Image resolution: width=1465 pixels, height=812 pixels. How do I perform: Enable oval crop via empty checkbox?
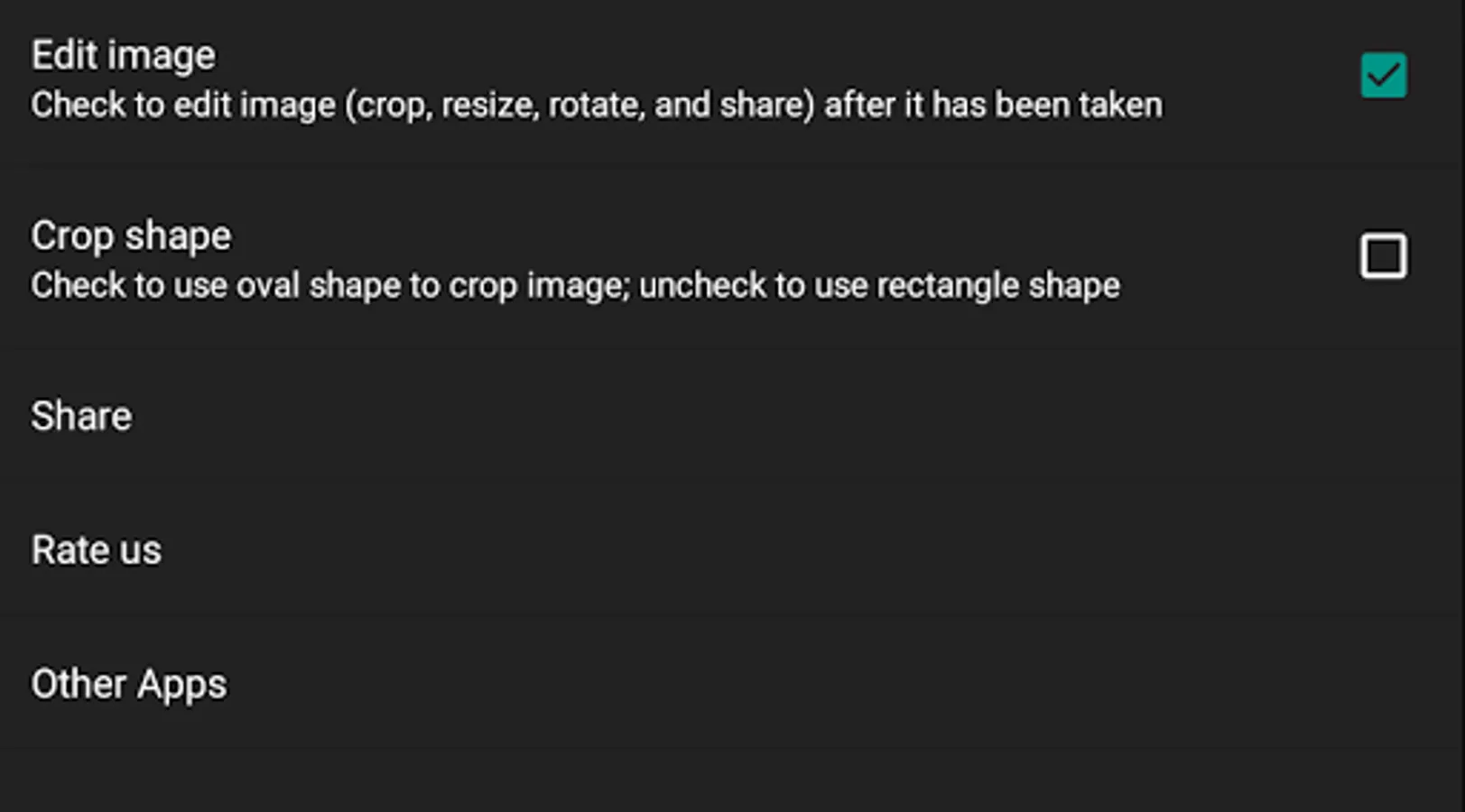[1383, 256]
